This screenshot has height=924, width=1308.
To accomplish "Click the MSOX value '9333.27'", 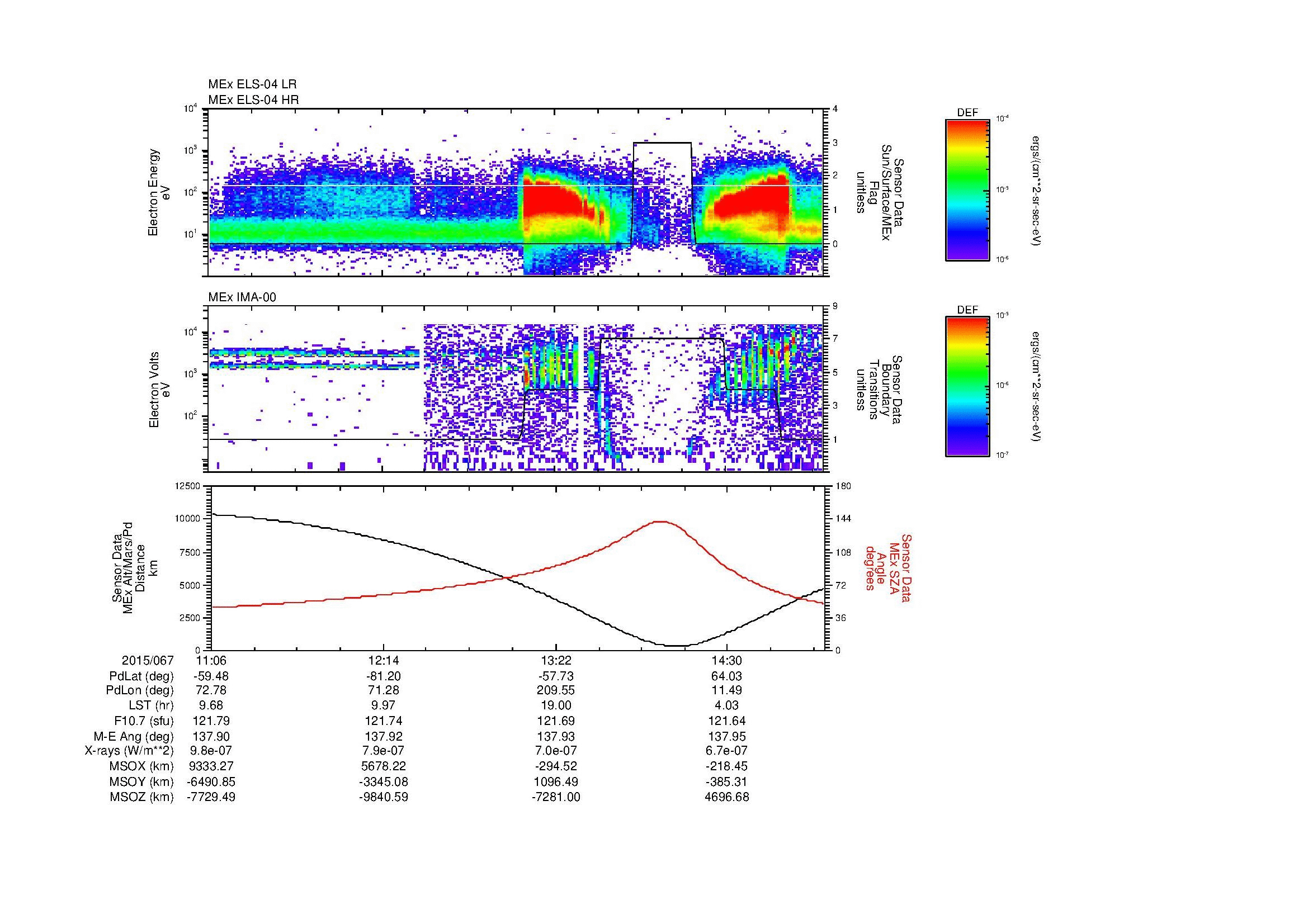I will coord(211,766).
